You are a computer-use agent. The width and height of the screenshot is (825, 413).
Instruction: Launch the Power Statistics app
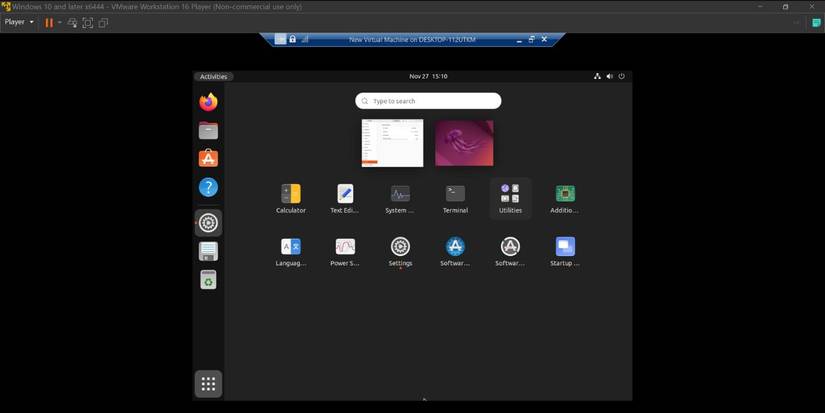tap(345, 251)
